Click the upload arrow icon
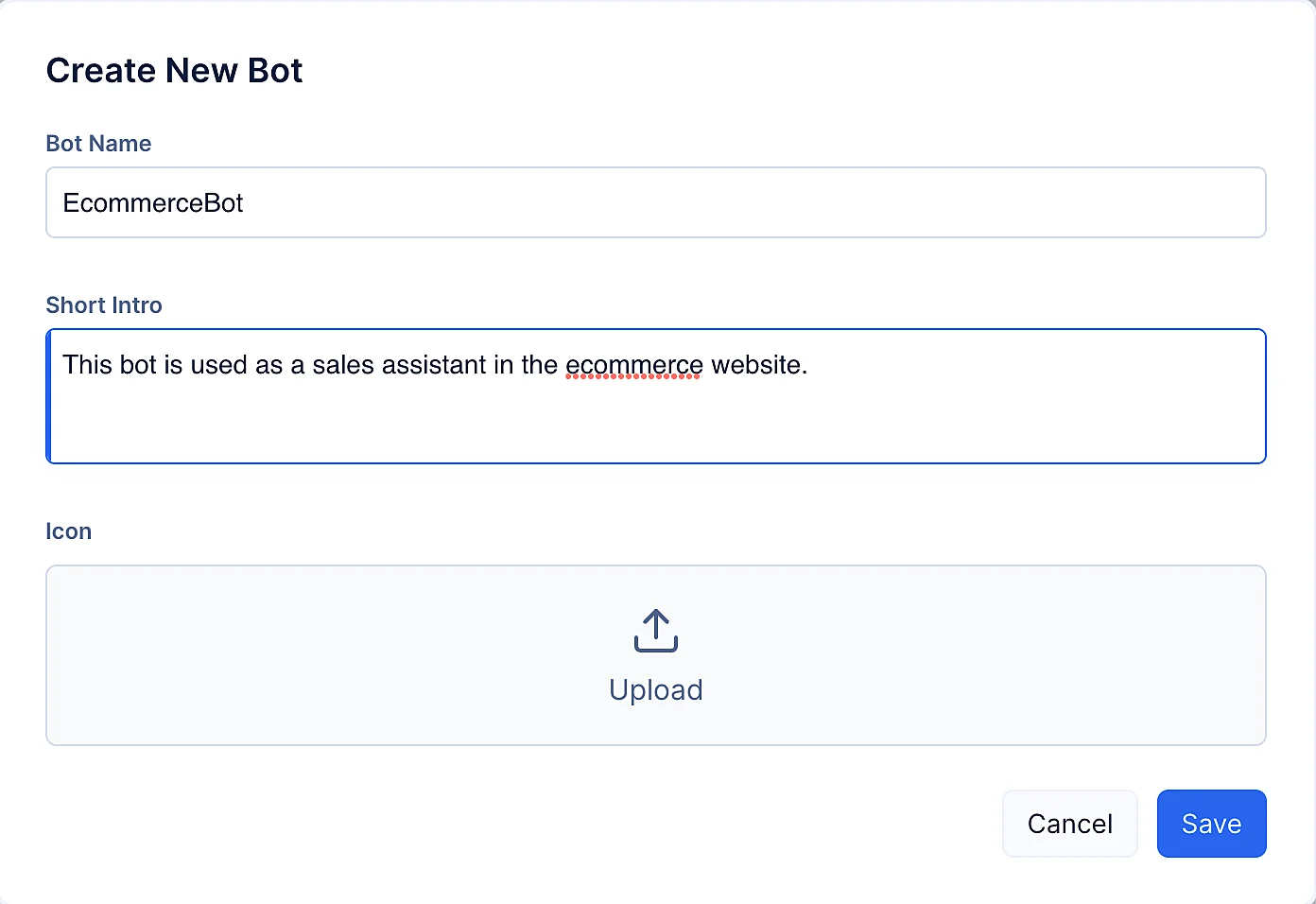This screenshot has height=904, width=1316. (x=656, y=631)
